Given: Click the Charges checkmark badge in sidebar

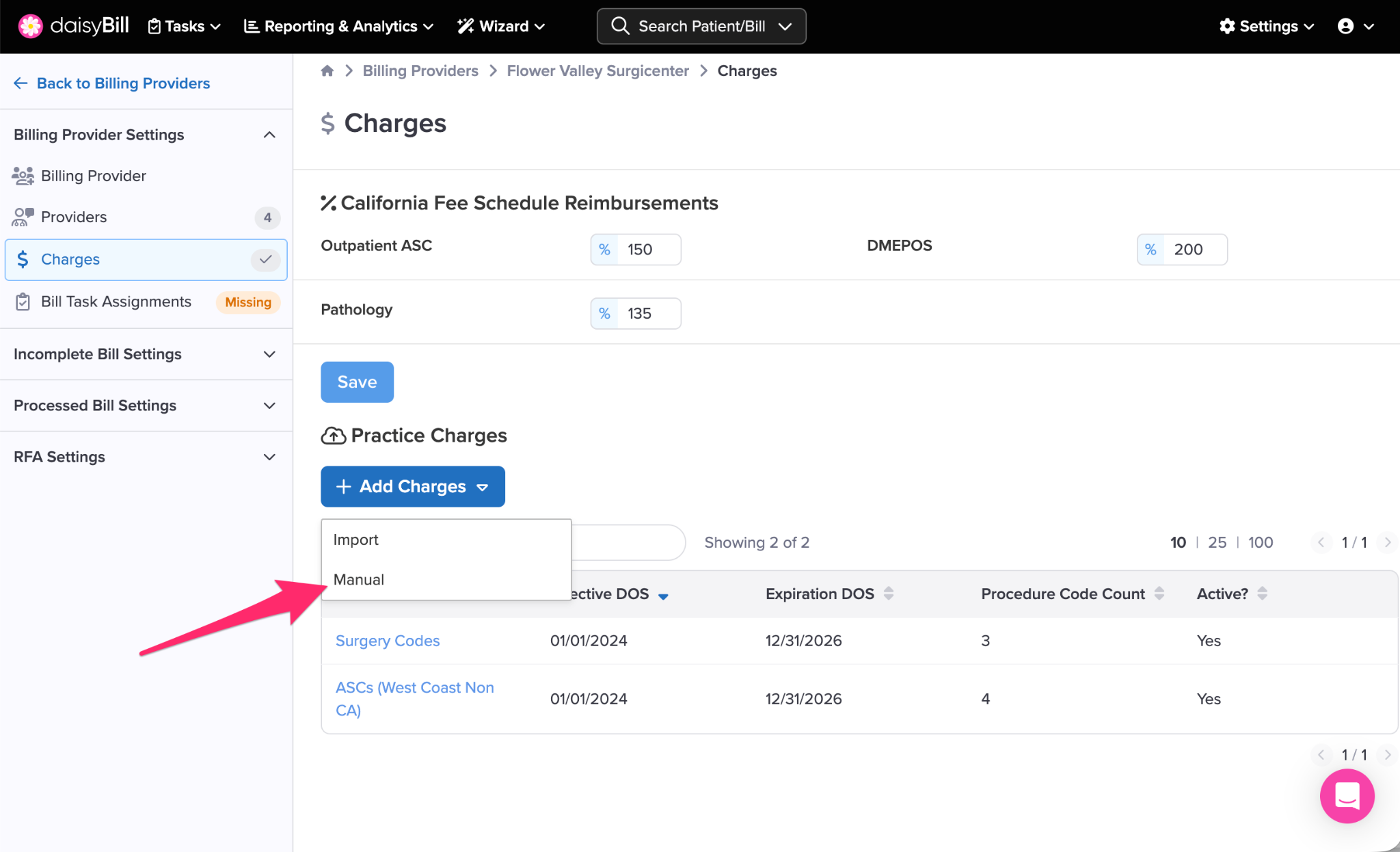Looking at the screenshot, I should (x=265, y=260).
